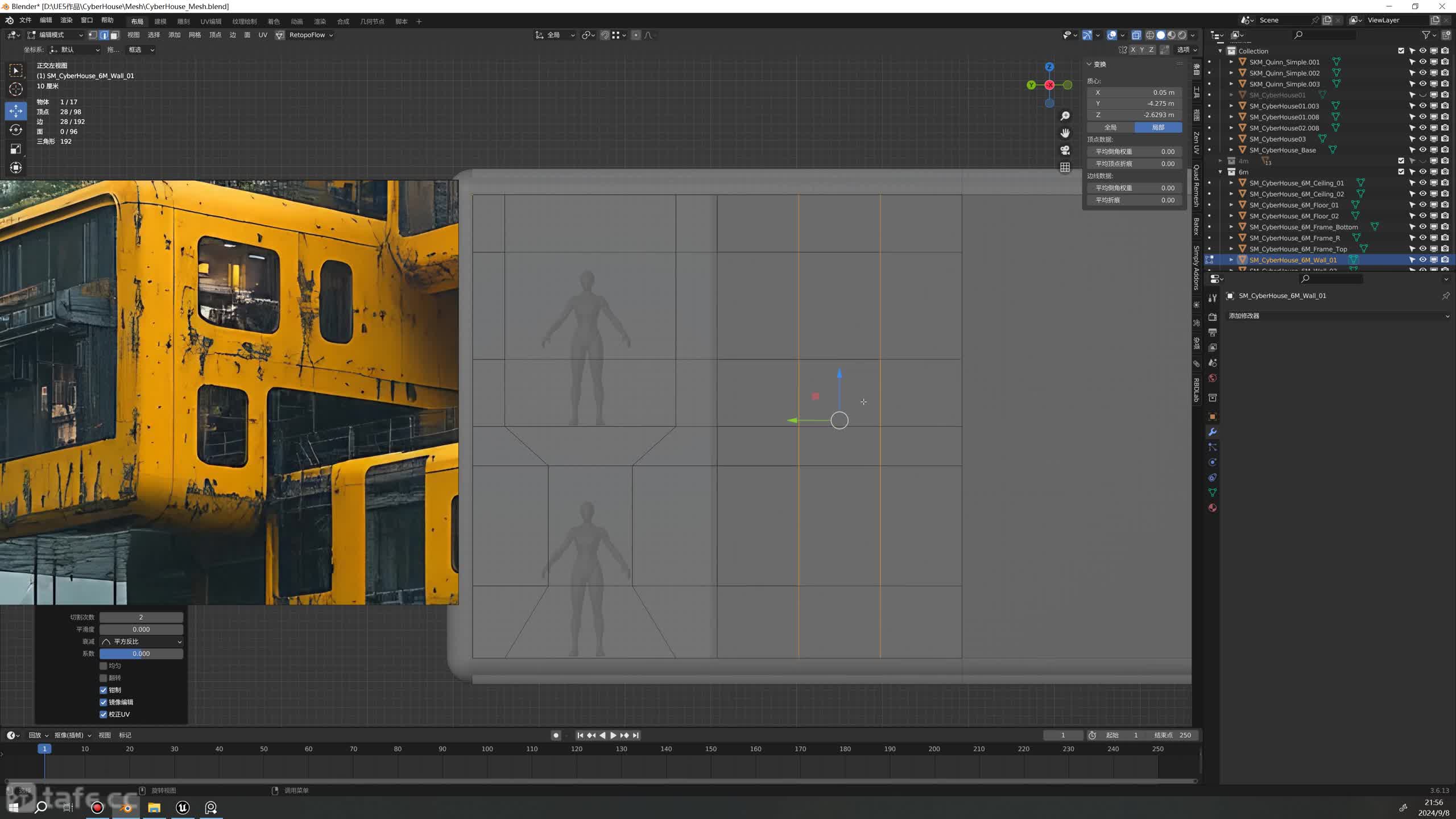Drag the 系数 value slider
Screen dimensions: 1456x819
point(140,653)
